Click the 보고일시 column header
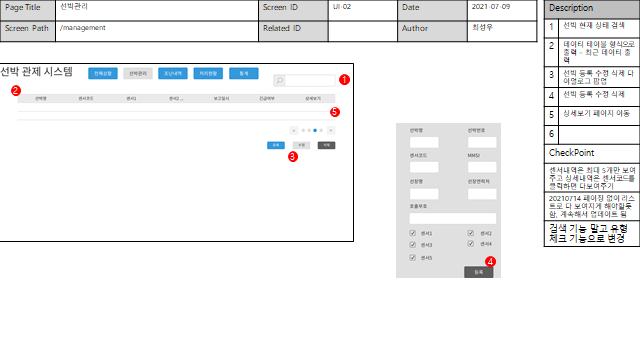Screen dimensions: 640x360 coord(222,98)
